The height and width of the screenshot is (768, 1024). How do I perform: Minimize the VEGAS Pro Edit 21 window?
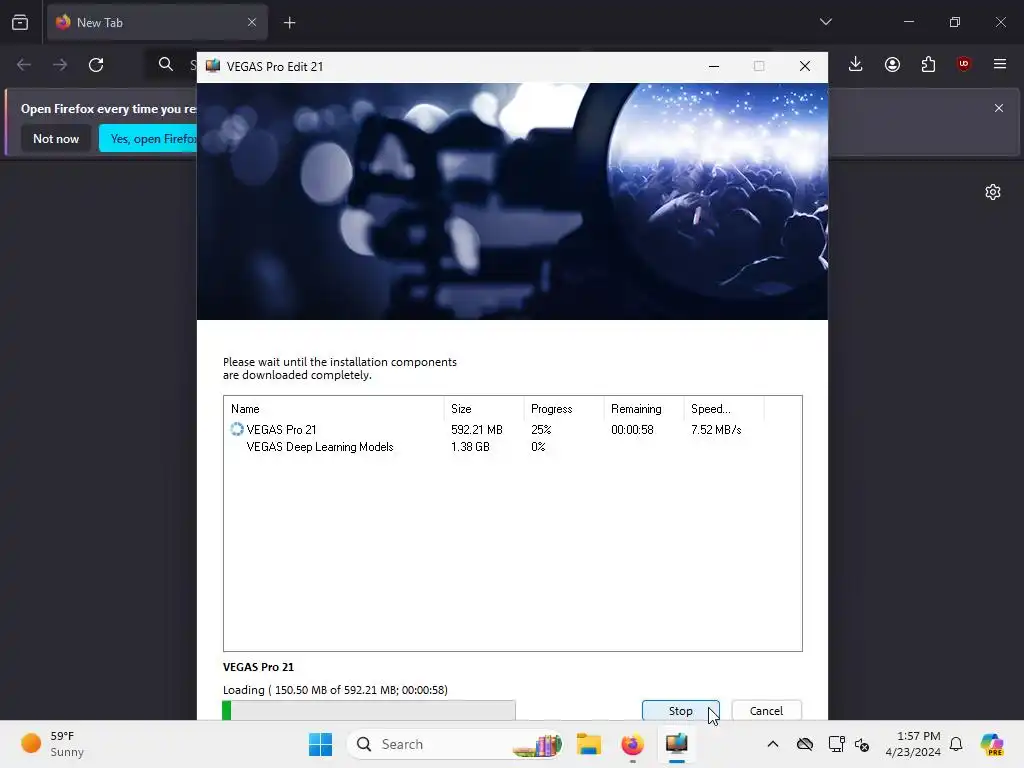coord(714,66)
